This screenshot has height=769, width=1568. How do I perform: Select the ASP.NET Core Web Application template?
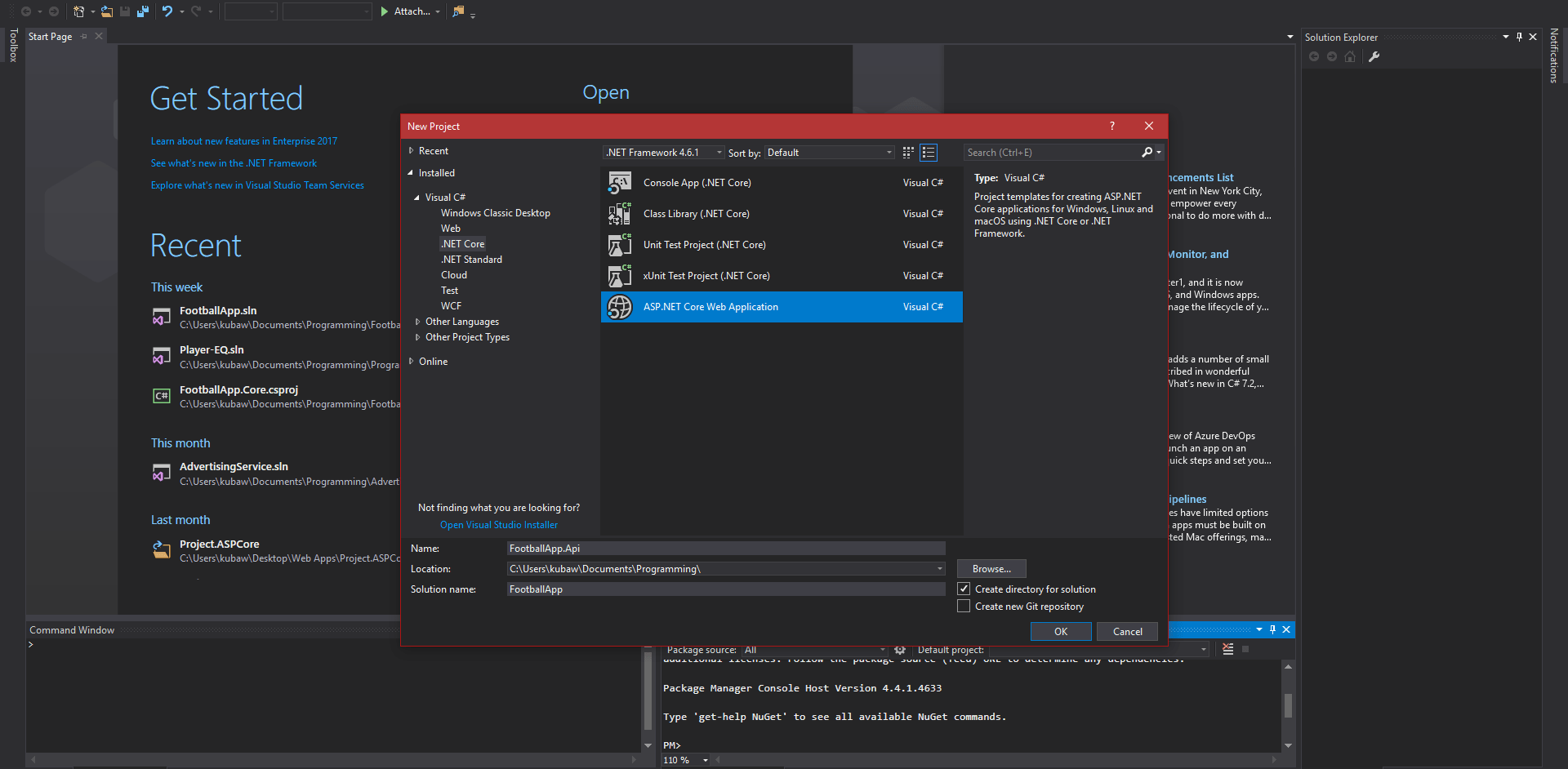(x=782, y=307)
